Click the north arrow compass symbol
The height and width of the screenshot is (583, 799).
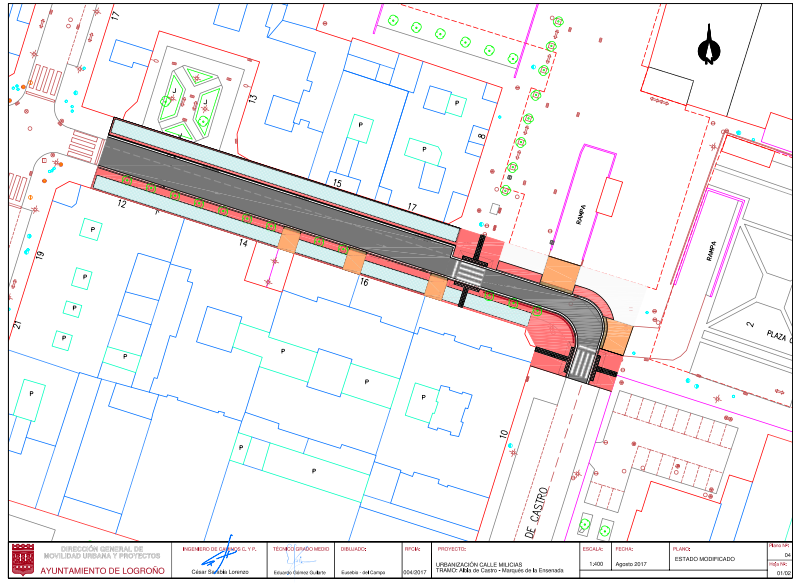pos(709,47)
